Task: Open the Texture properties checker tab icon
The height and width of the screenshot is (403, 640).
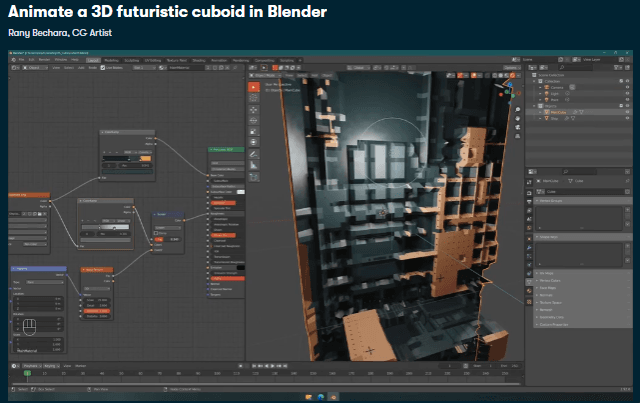Action: coord(529,302)
